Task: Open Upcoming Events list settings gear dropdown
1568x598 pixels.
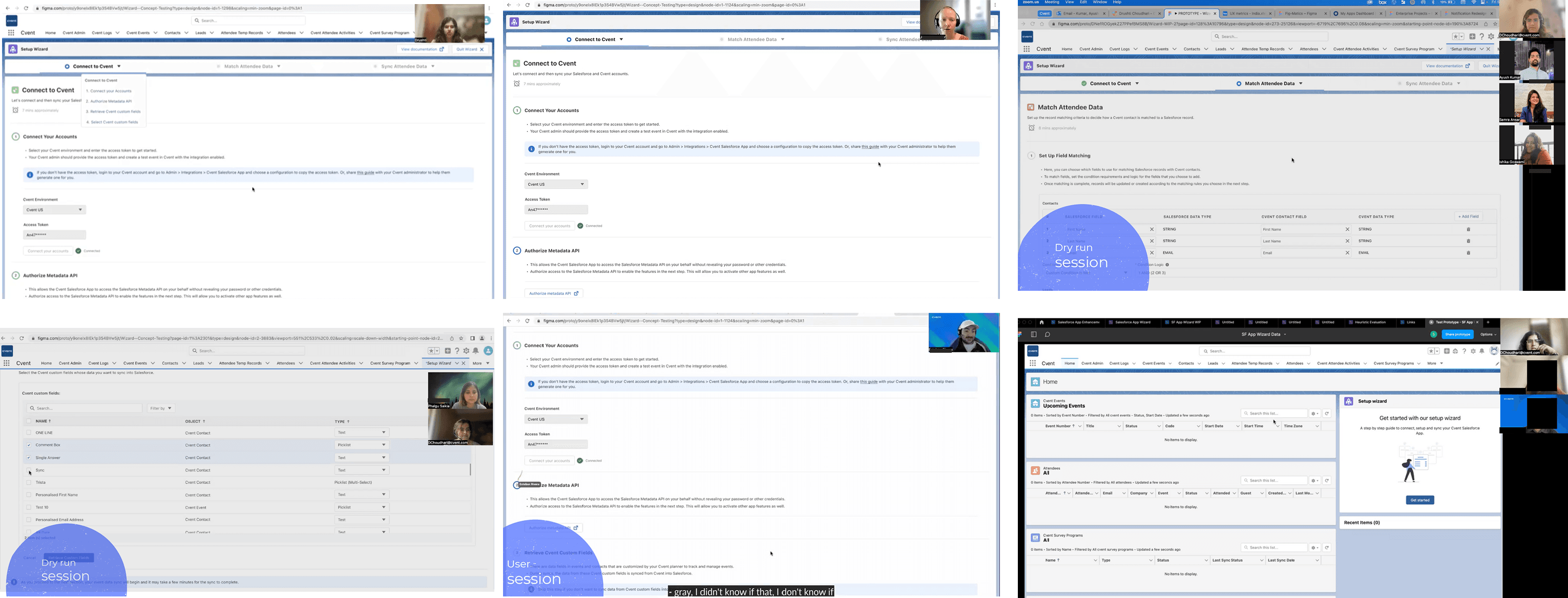Action: pos(1315,414)
